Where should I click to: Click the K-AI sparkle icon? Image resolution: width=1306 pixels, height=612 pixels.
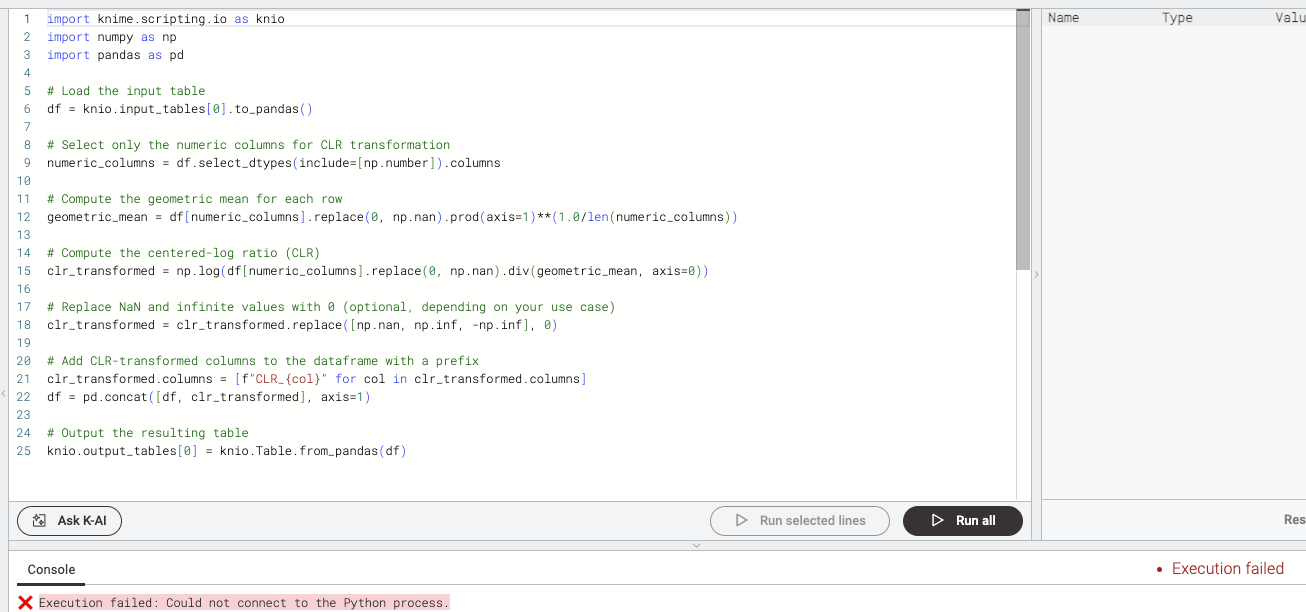click(40, 521)
